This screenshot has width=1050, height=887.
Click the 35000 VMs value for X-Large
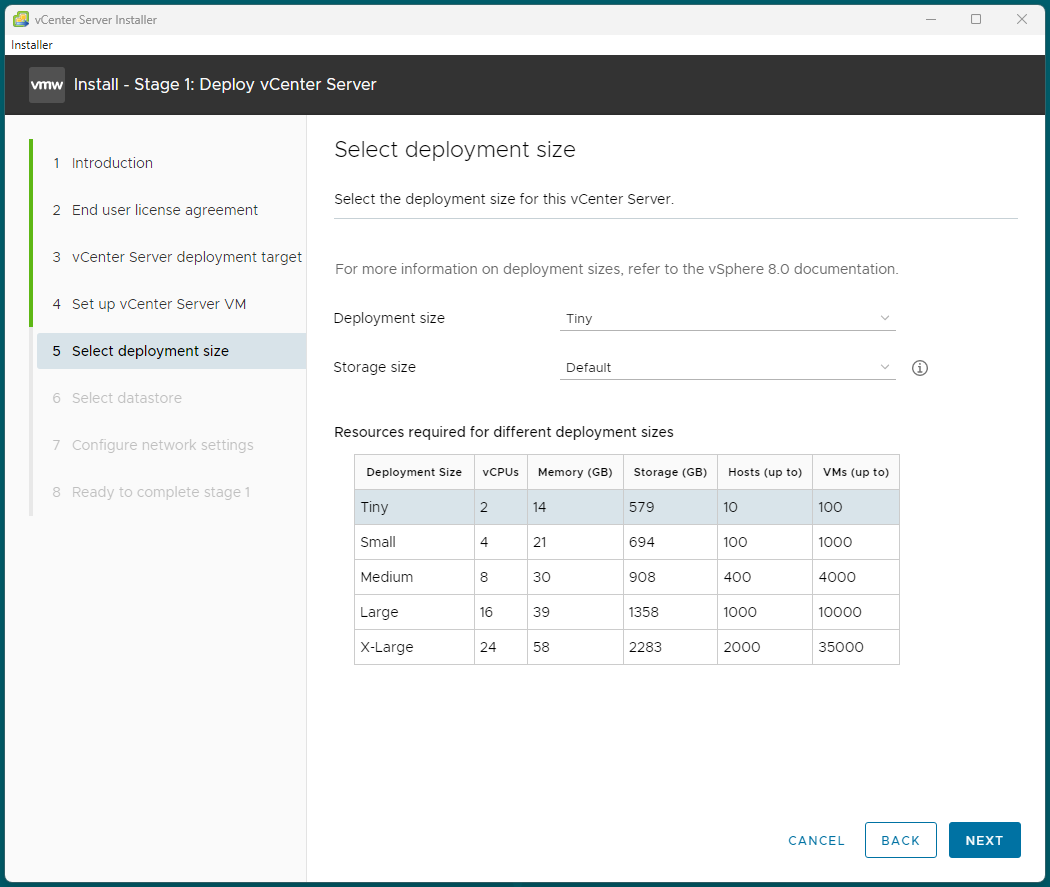click(x=841, y=647)
